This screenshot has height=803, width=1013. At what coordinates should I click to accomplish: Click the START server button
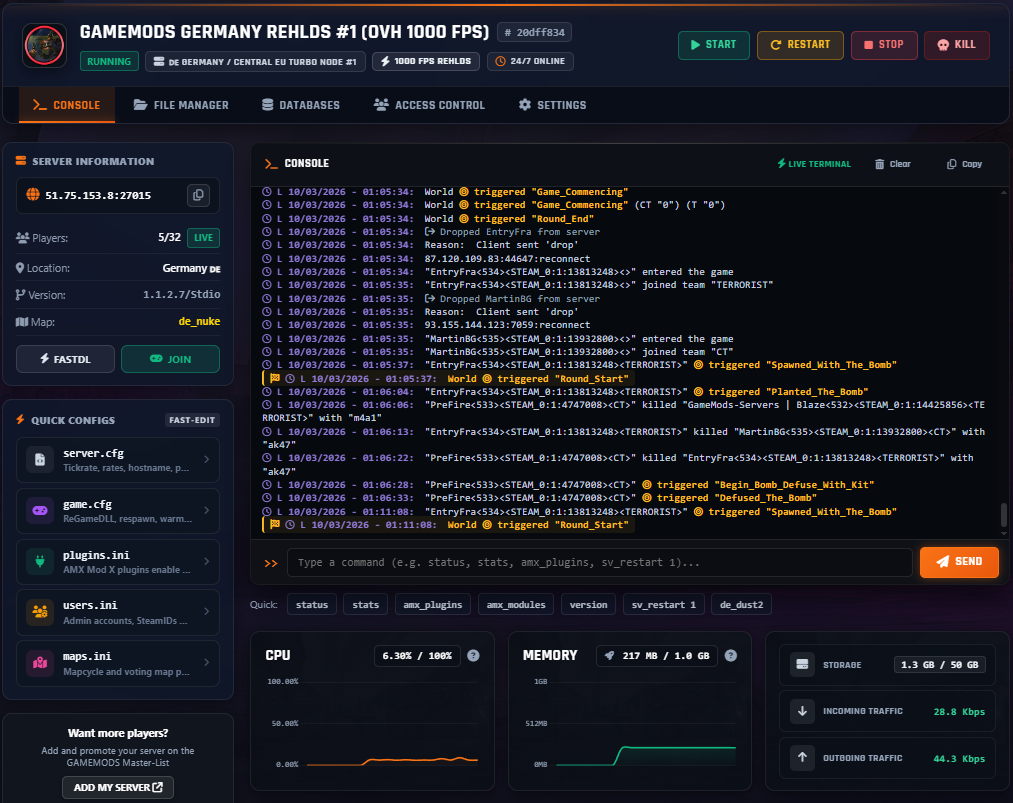713,45
